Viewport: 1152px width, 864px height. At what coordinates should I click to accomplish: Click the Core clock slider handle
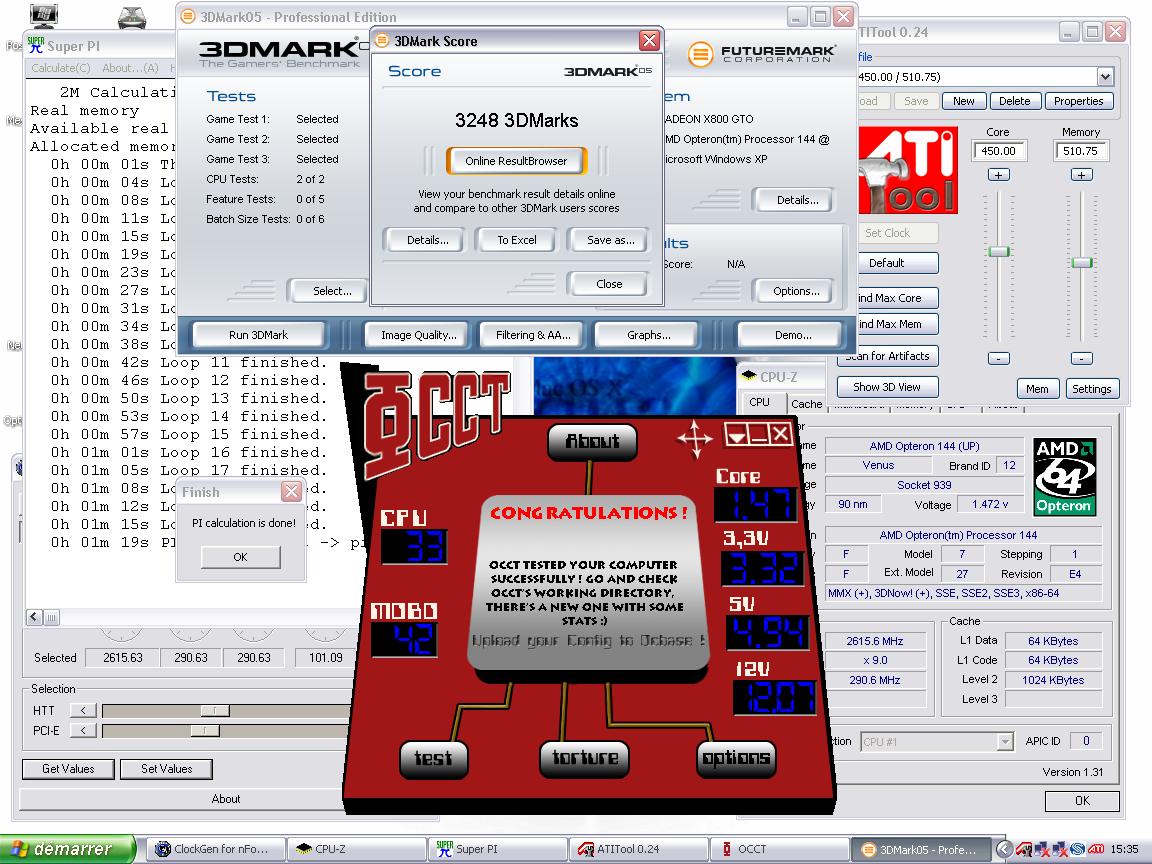click(x=998, y=252)
